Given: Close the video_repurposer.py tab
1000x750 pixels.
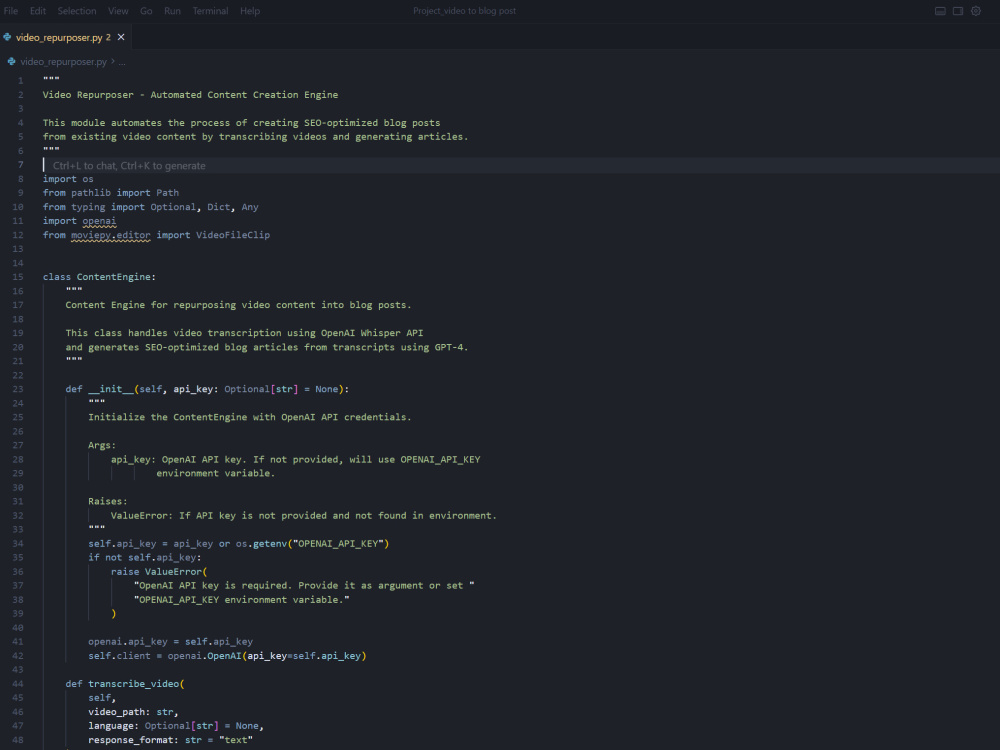Looking at the screenshot, I should [x=121, y=37].
